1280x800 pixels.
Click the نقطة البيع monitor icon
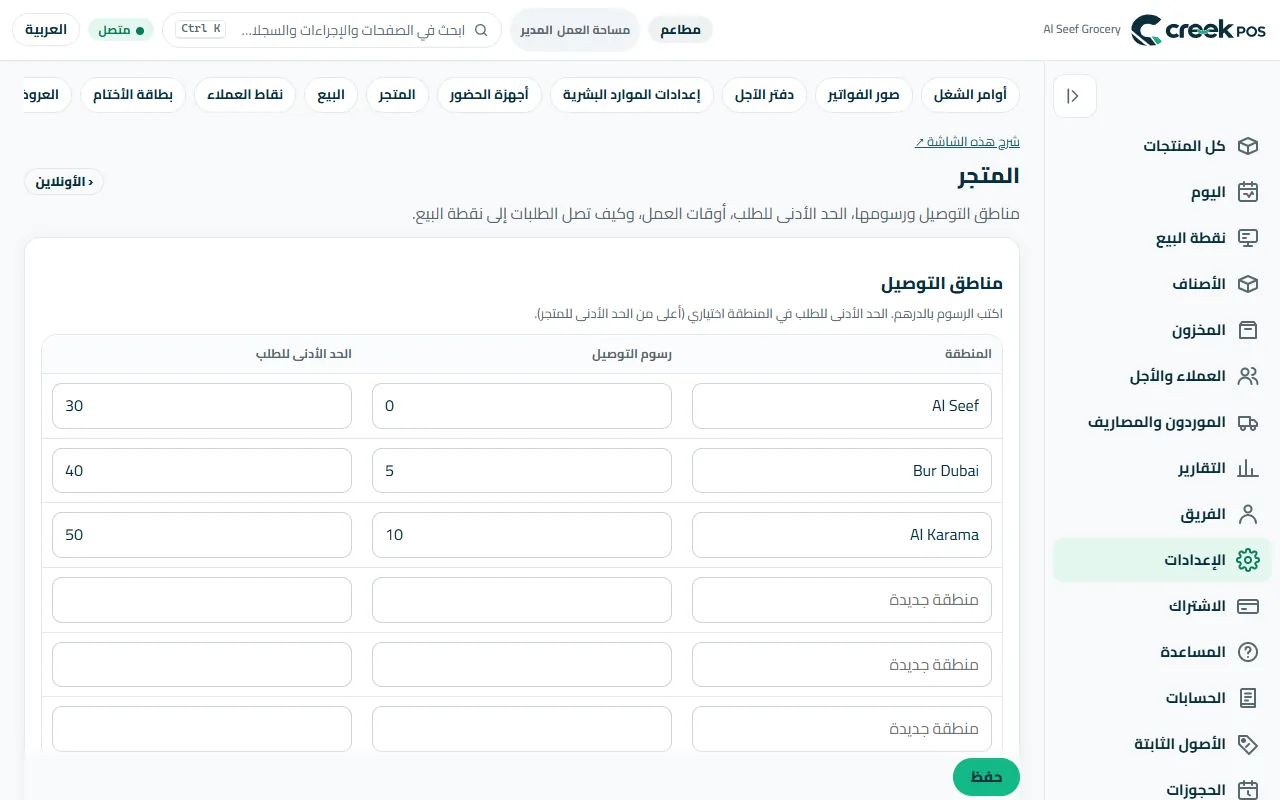coord(1247,238)
